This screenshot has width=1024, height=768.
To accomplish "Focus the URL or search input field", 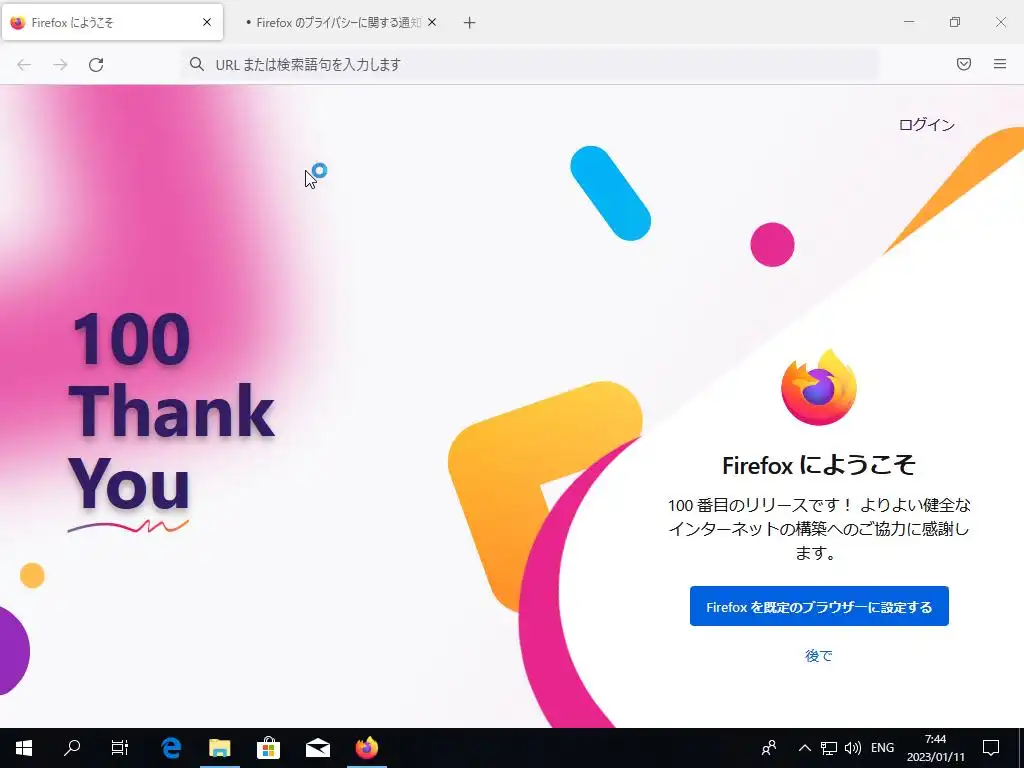I will coord(530,64).
